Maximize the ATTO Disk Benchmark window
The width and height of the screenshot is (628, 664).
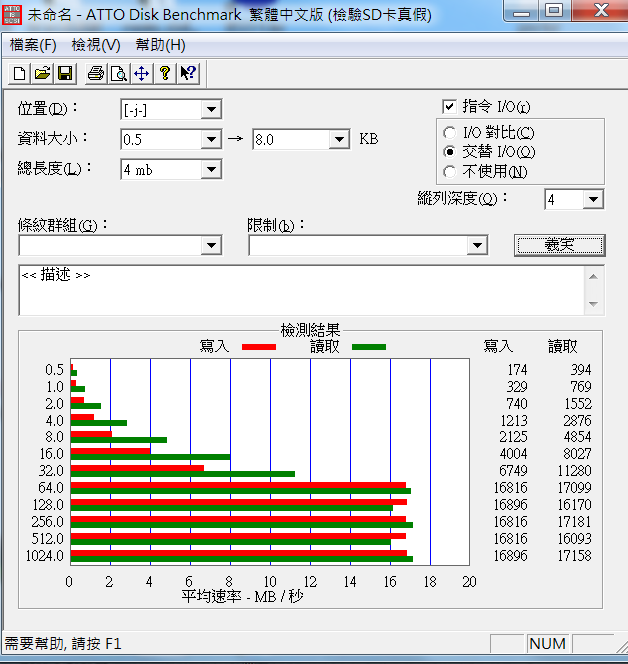(x=554, y=11)
